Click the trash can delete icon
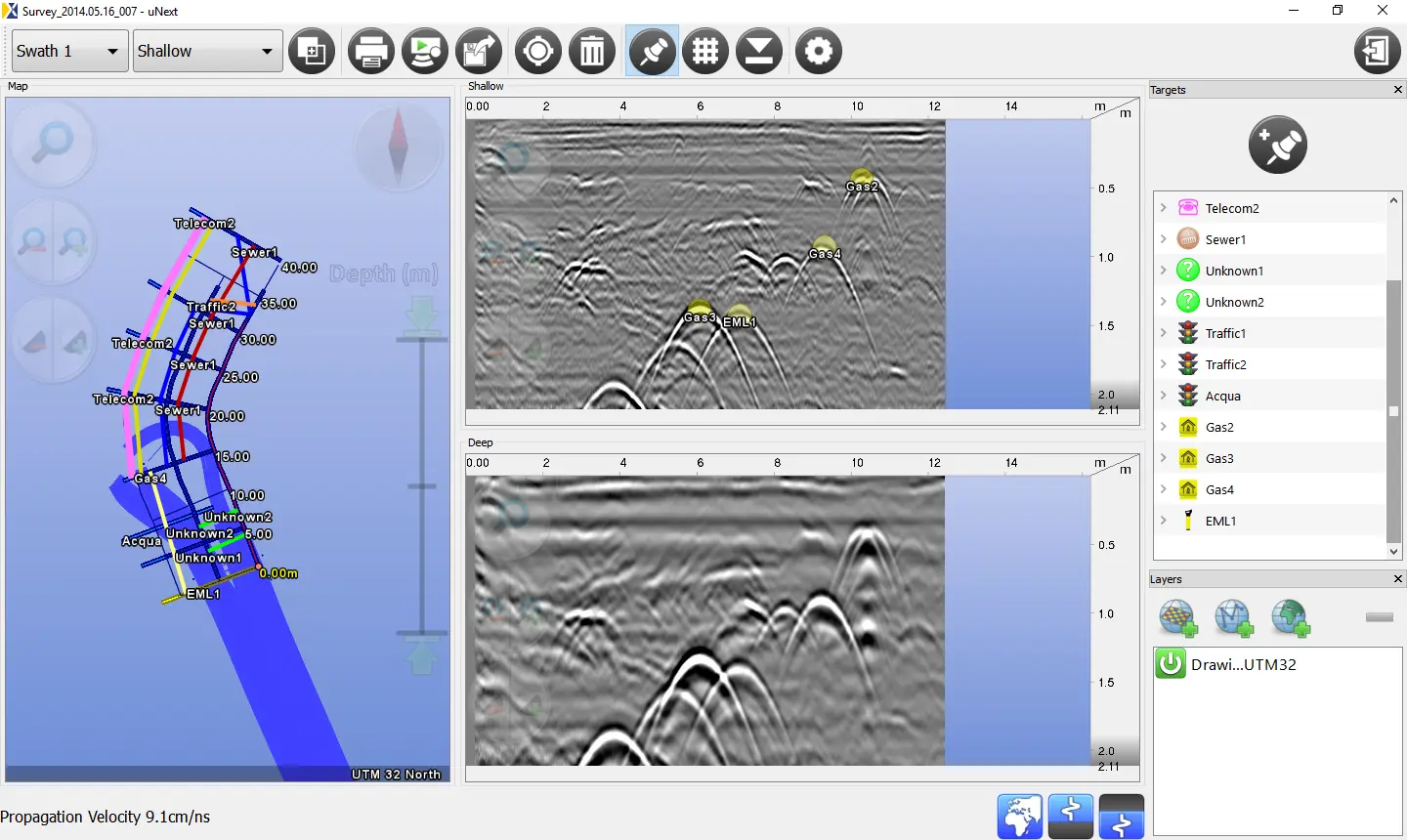 click(592, 51)
